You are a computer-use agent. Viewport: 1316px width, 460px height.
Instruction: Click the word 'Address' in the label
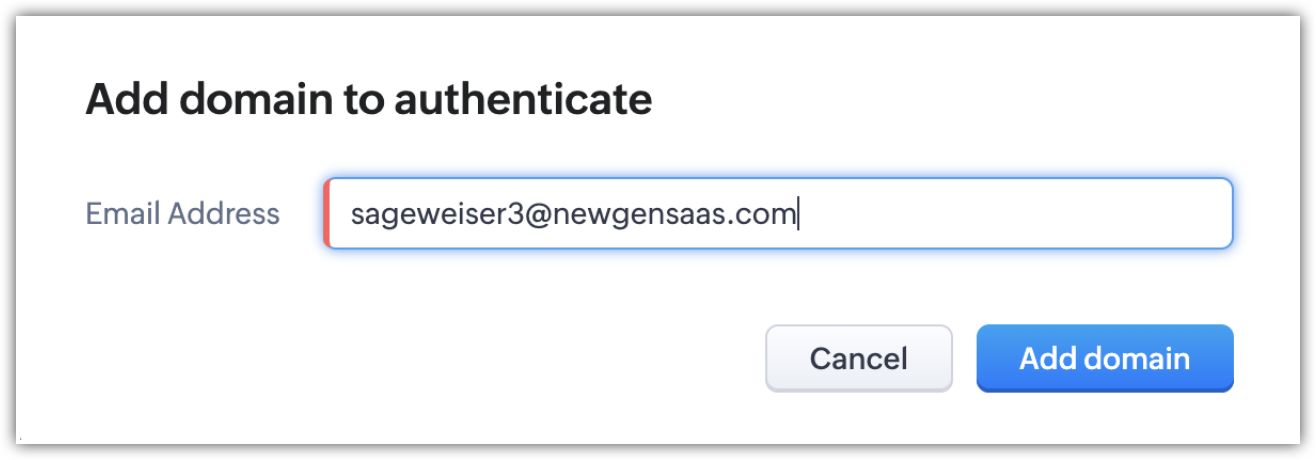coord(223,213)
